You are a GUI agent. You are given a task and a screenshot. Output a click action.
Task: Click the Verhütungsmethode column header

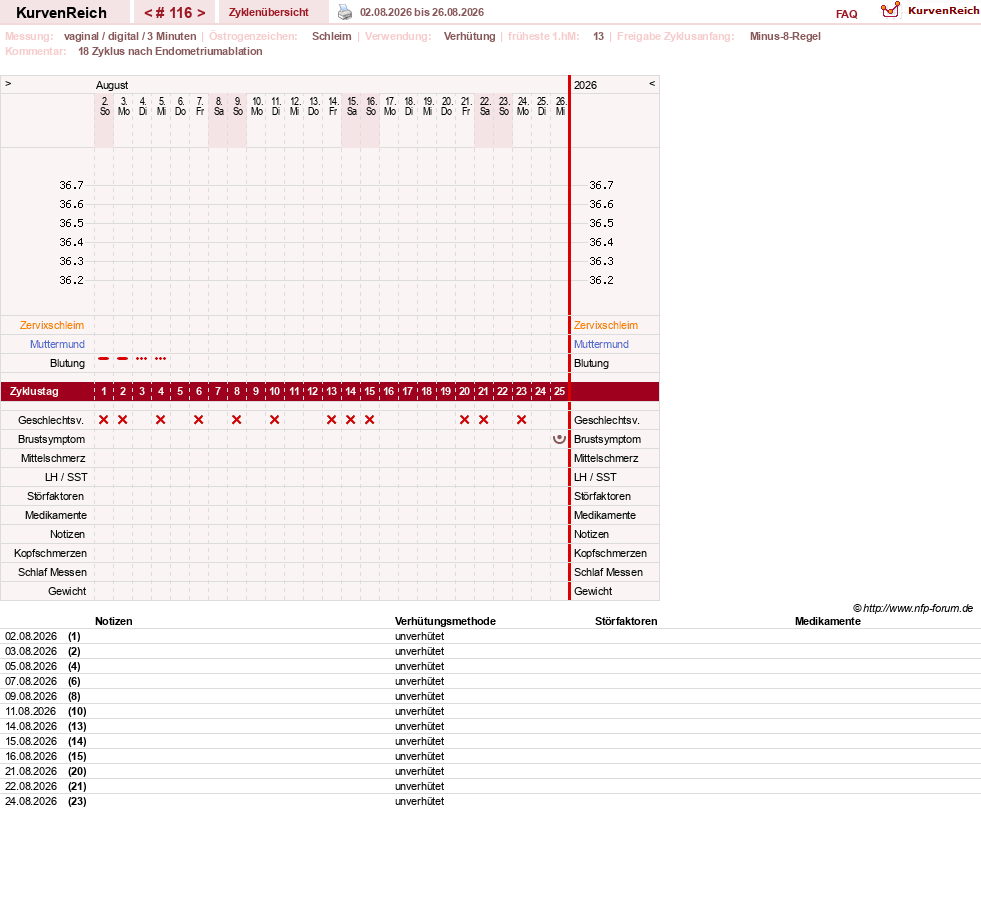[x=445, y=621]
